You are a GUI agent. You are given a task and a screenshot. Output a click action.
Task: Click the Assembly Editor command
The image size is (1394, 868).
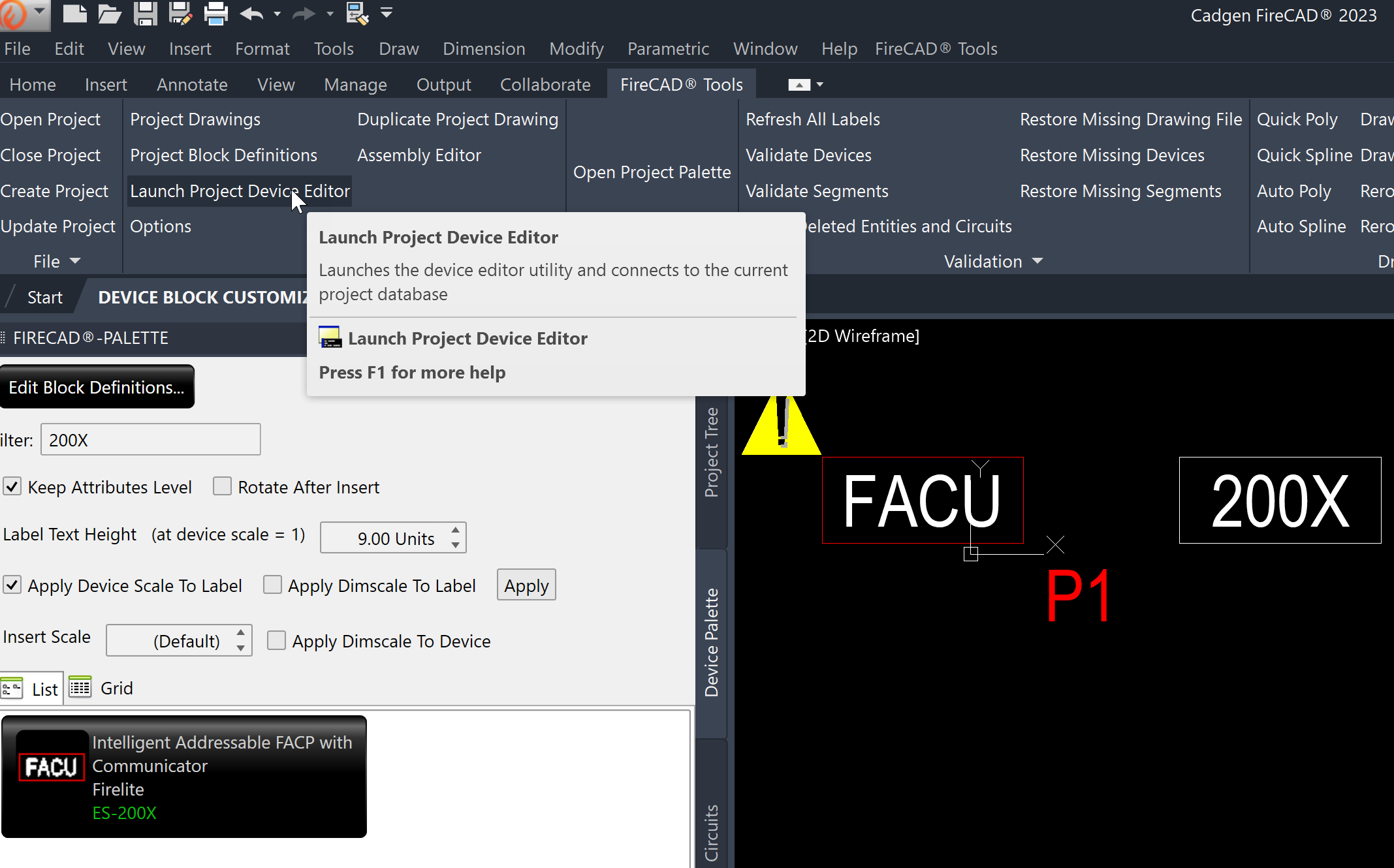coord(419,155)
